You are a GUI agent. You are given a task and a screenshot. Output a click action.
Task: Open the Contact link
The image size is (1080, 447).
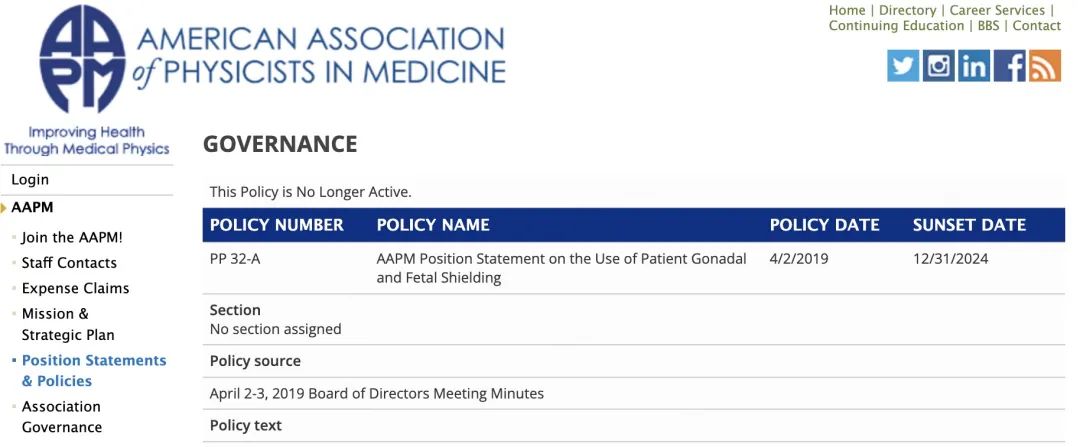tap(1037, 26)
